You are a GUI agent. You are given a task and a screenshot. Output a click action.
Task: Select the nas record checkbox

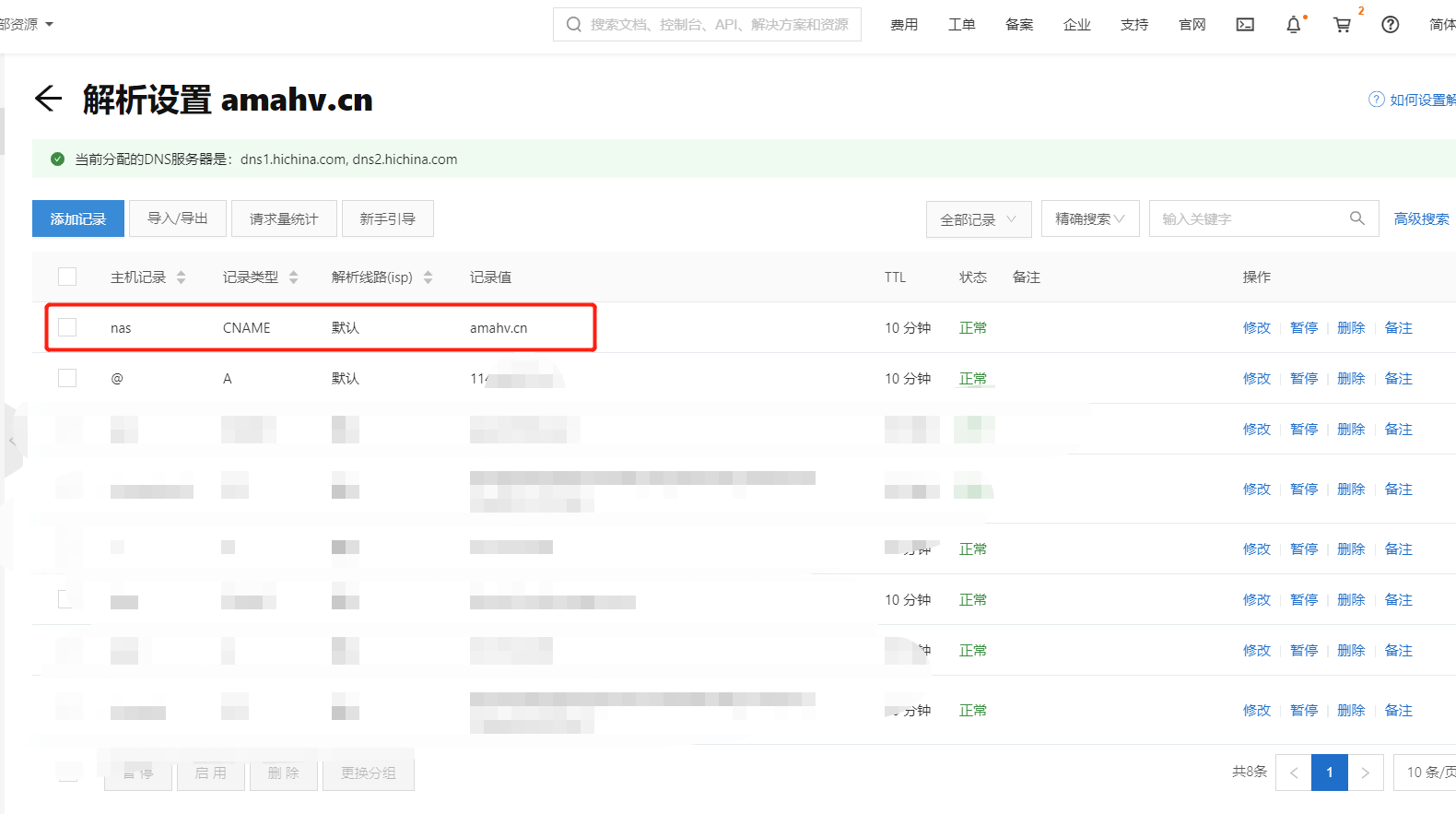click(67, 327)
